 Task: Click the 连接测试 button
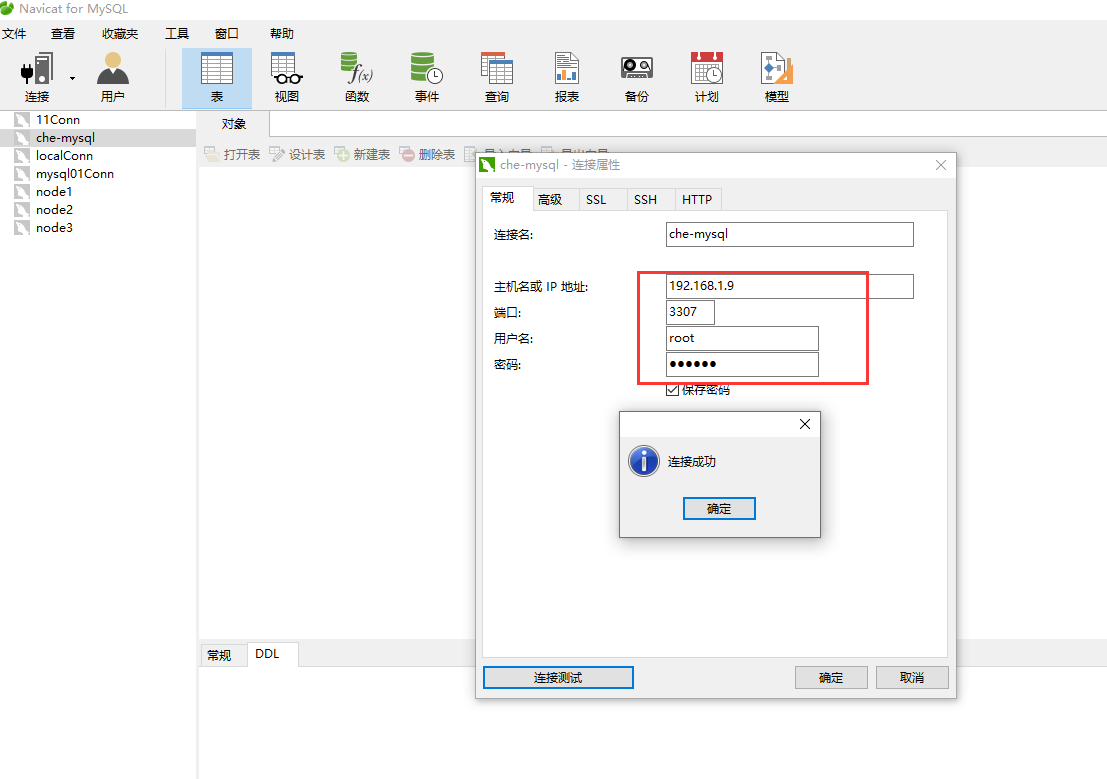click(x=558, y=677)
